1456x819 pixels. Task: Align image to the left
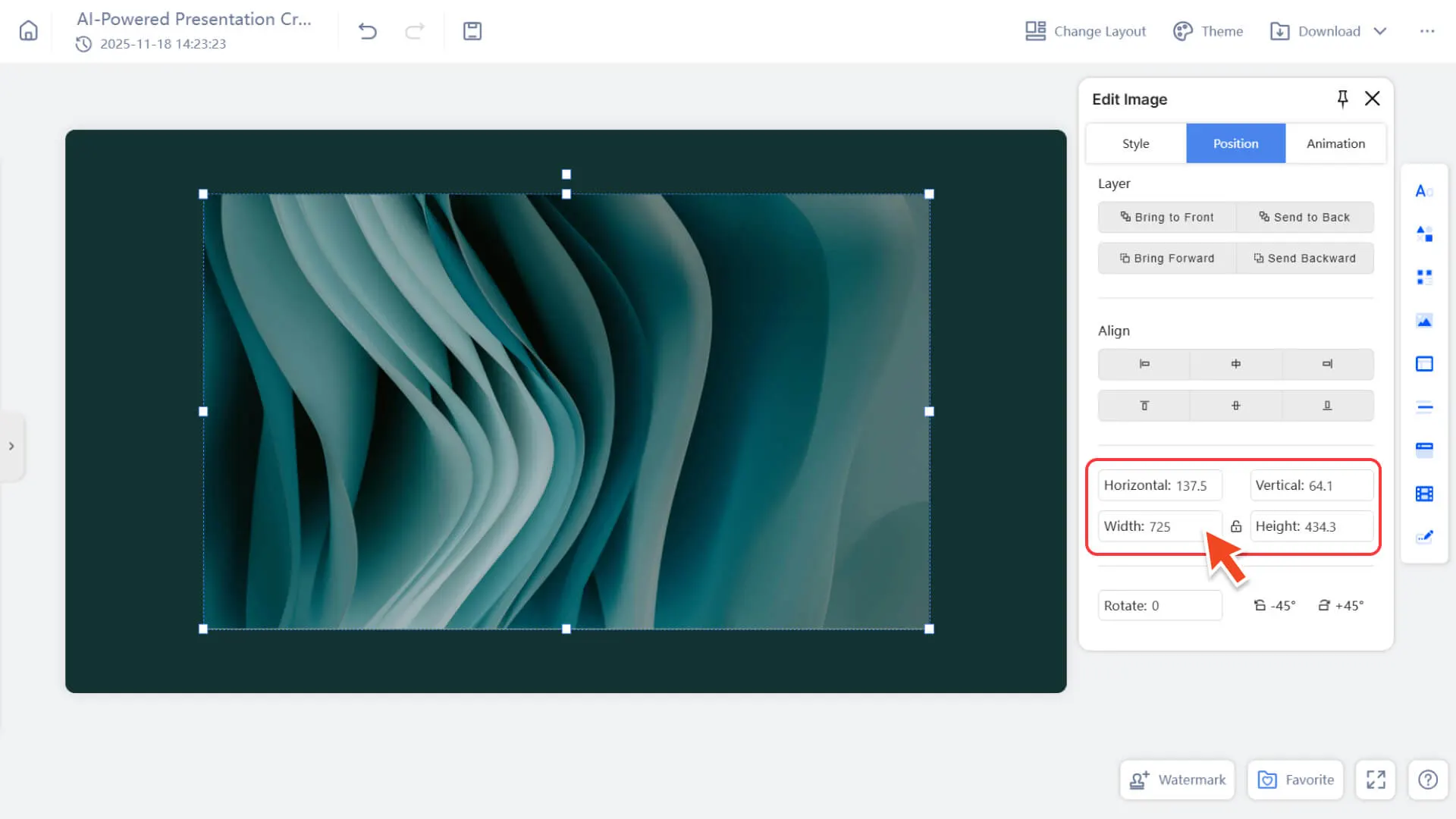coord(1144,364)
